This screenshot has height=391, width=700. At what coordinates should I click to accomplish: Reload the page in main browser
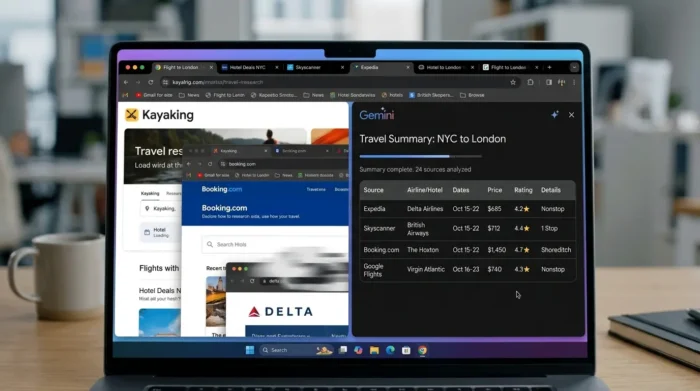pyautogui.click(x=150, y=82)
